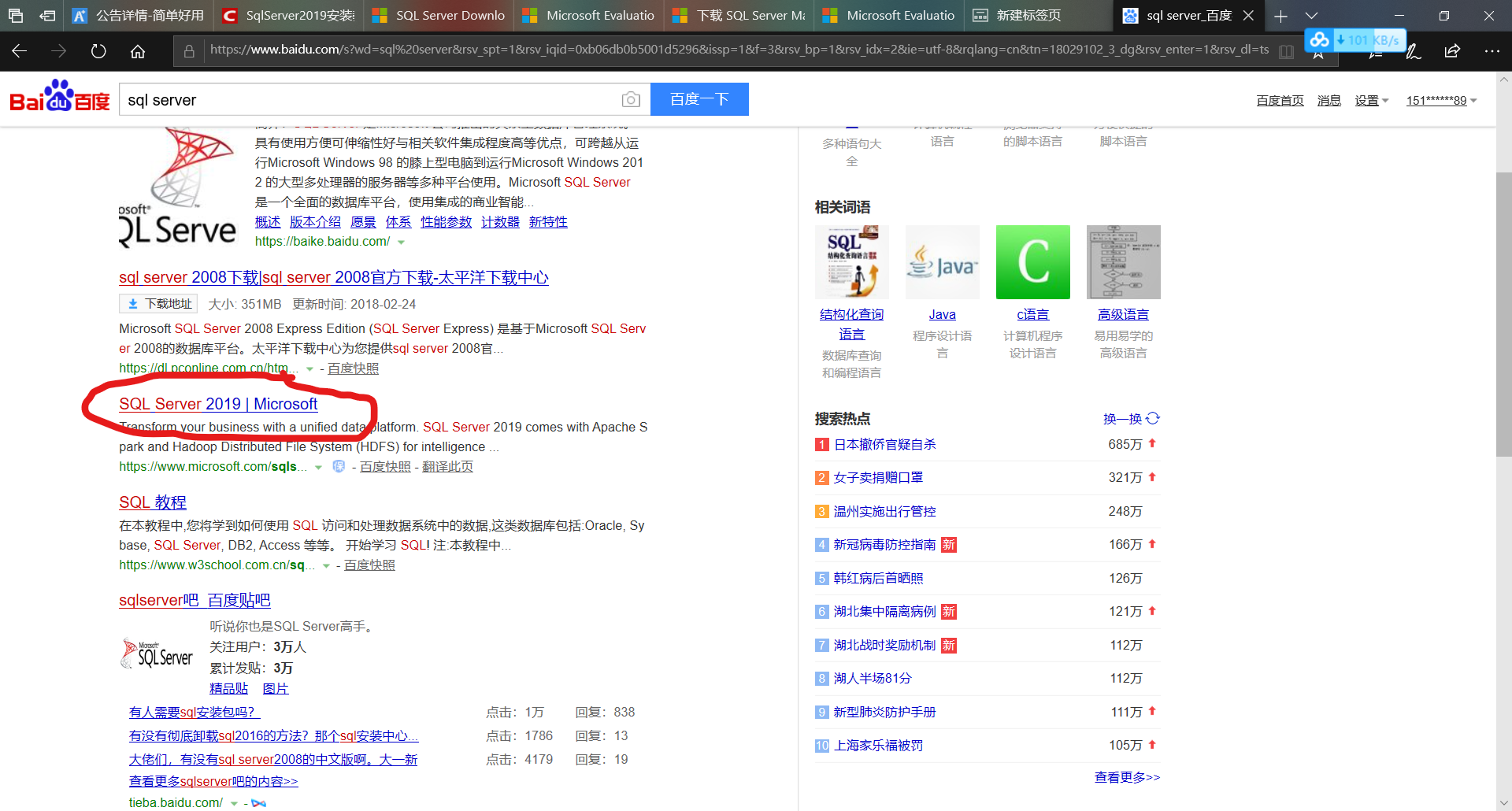This screenshot has width=1512, height=811.
Task: Open the tabs you've set aside panel
Action: (x=16, y=15)
